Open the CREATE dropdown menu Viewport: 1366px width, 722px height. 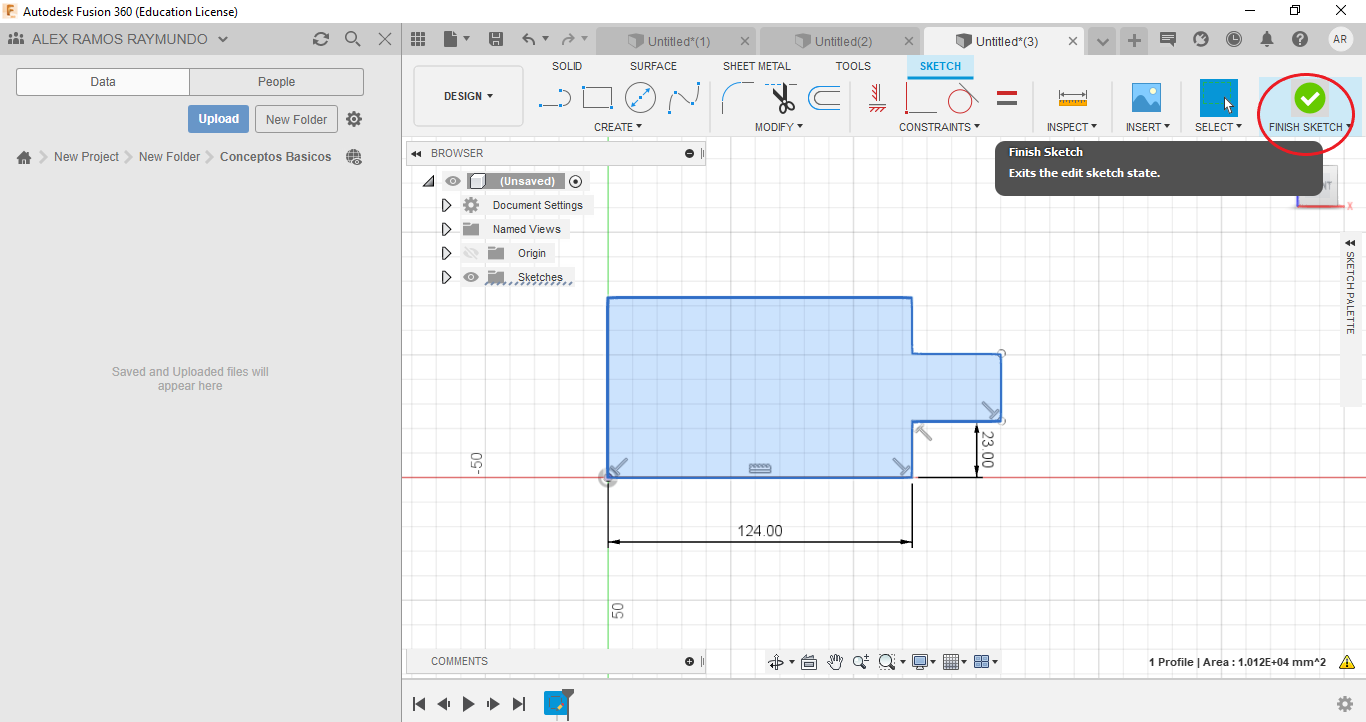tap(618, 127)
